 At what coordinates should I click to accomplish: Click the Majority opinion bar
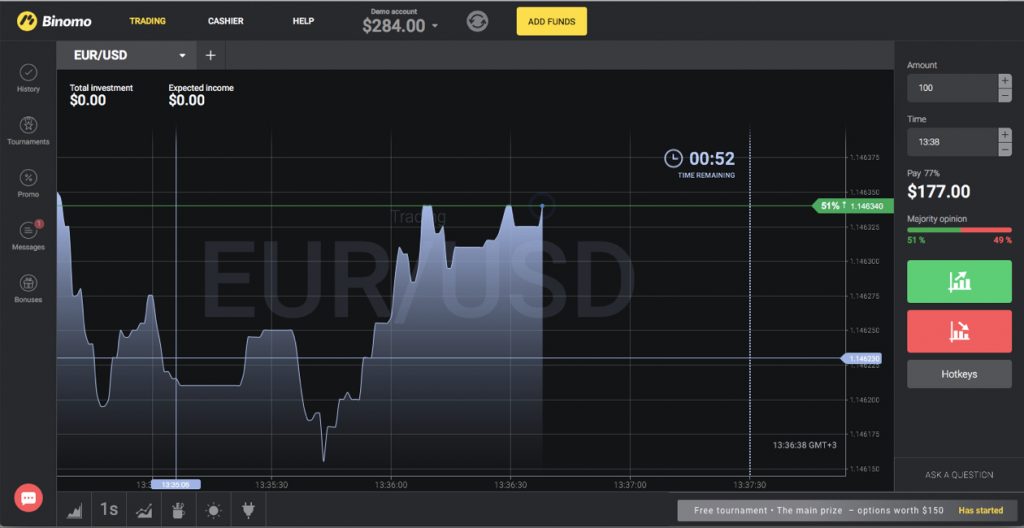click(x=959, y=230)
